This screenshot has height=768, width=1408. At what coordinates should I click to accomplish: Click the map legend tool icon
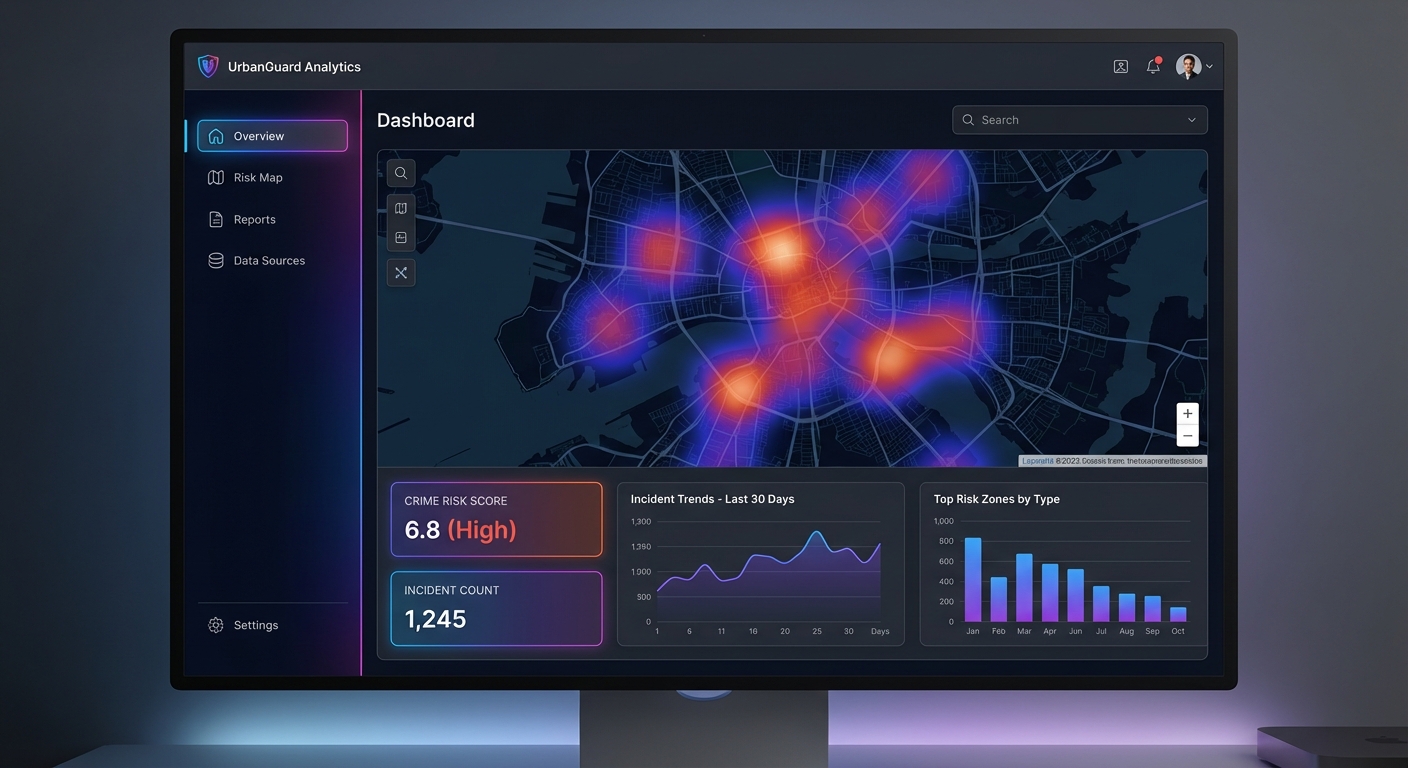tap(400, 237)
